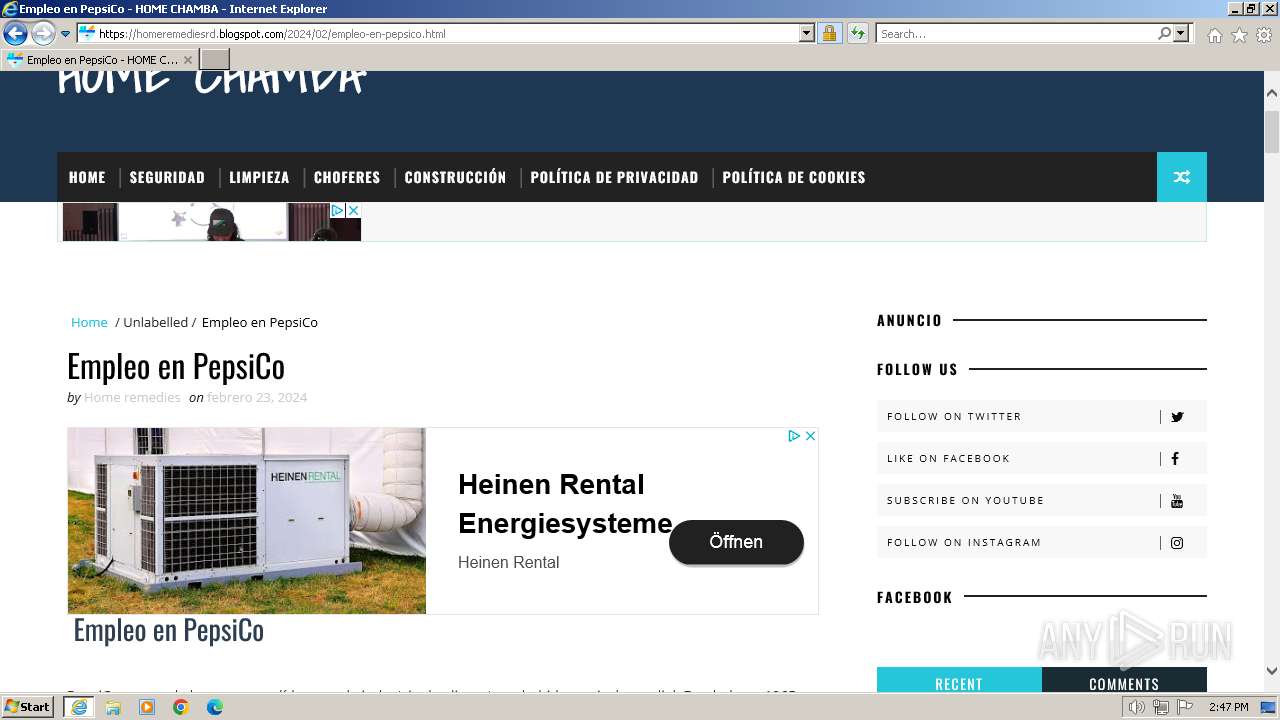Follow the Home breadcrumb link
Viewport: 1280px width, 720px height.
(89, 322)
